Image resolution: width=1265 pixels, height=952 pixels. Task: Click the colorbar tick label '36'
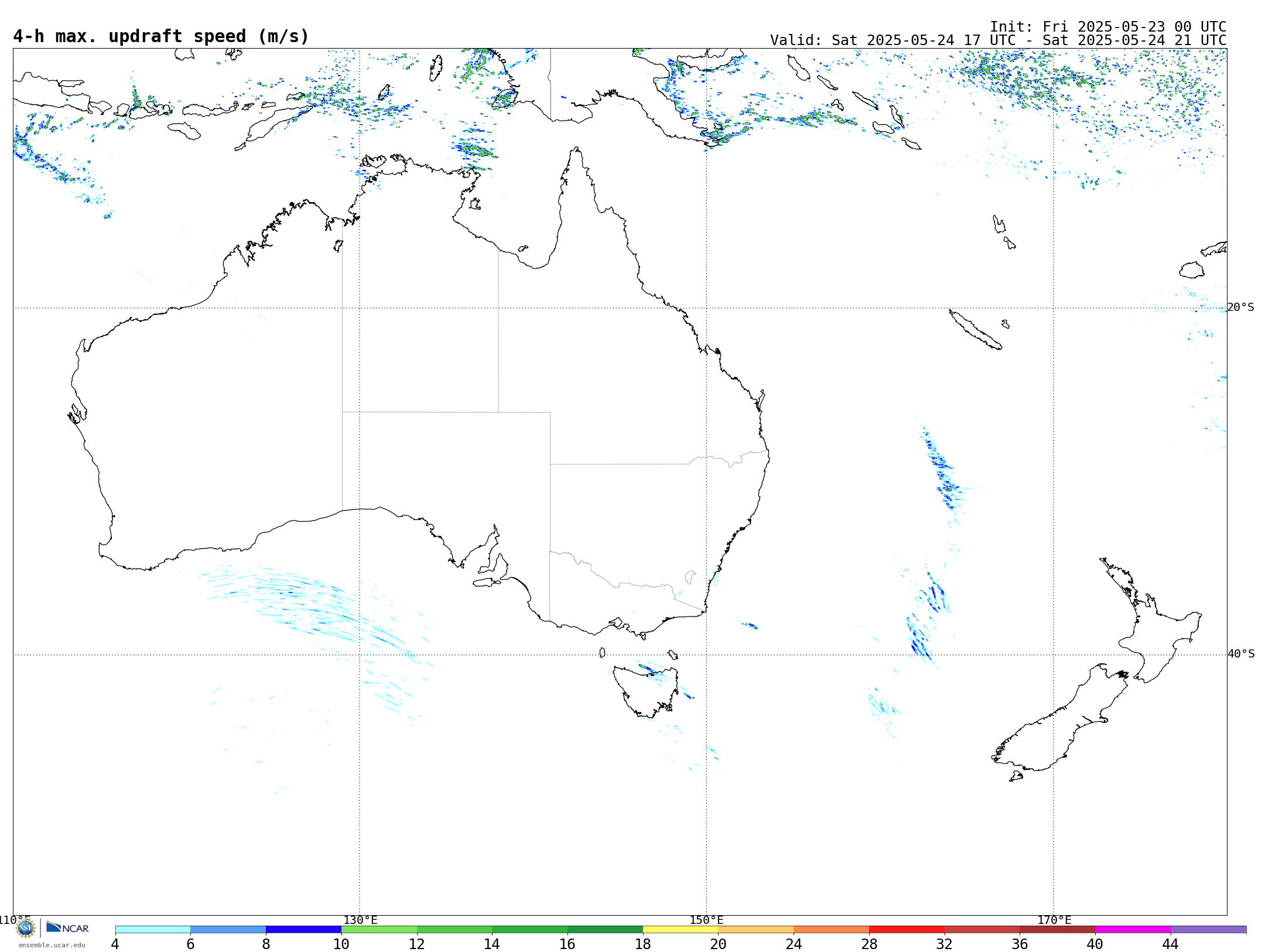(x=1020, y=944)
